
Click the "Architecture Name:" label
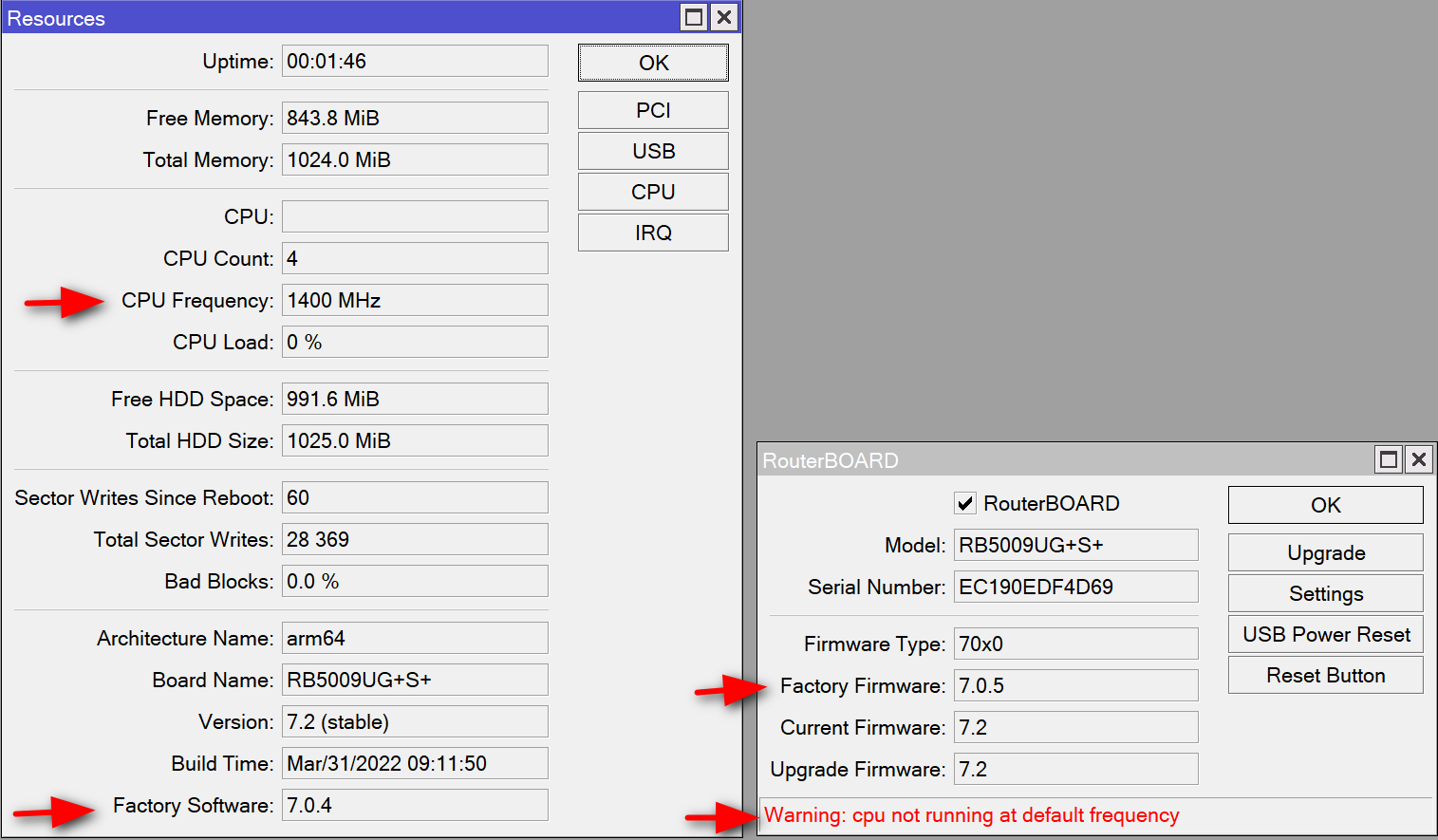185,638
